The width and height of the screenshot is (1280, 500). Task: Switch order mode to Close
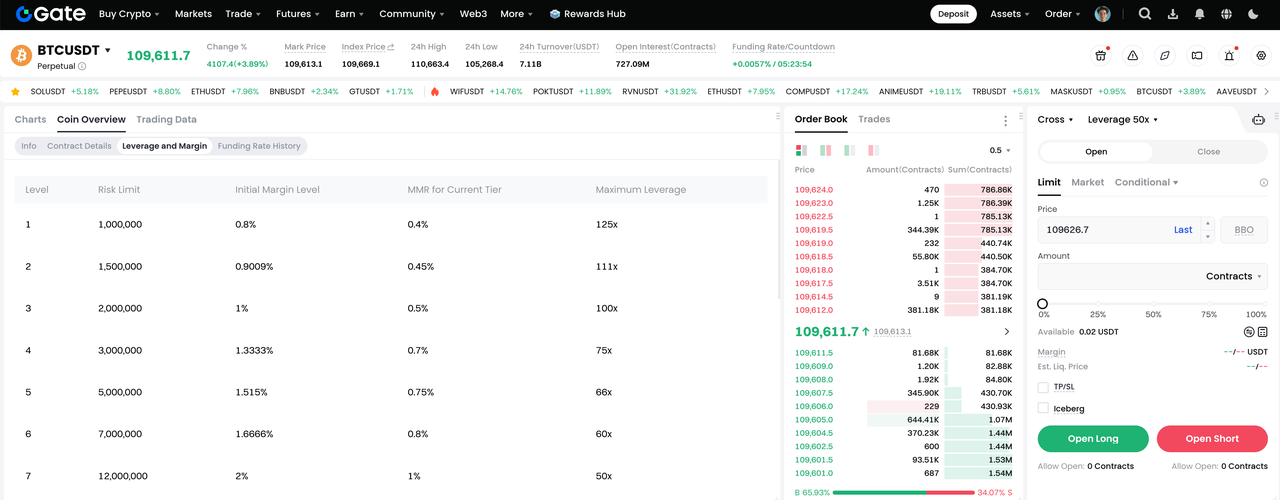coord(1208,152)
